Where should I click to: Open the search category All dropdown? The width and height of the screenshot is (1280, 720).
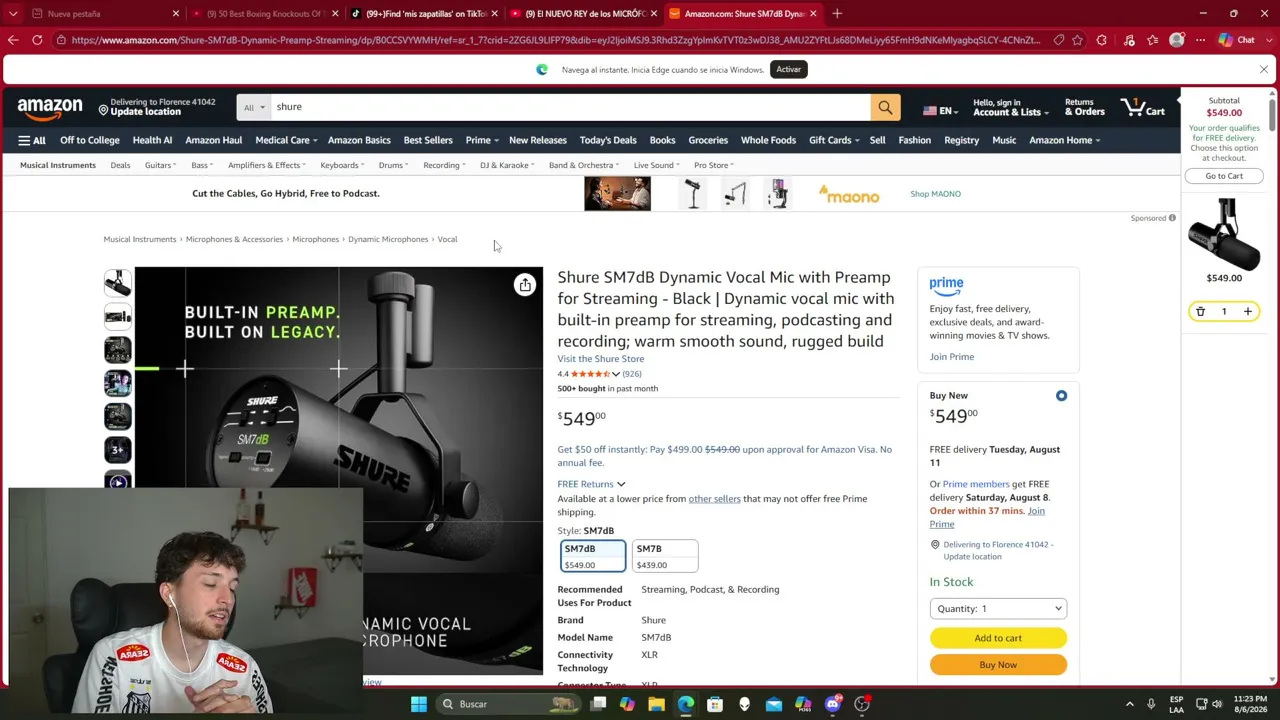[255, 107]
